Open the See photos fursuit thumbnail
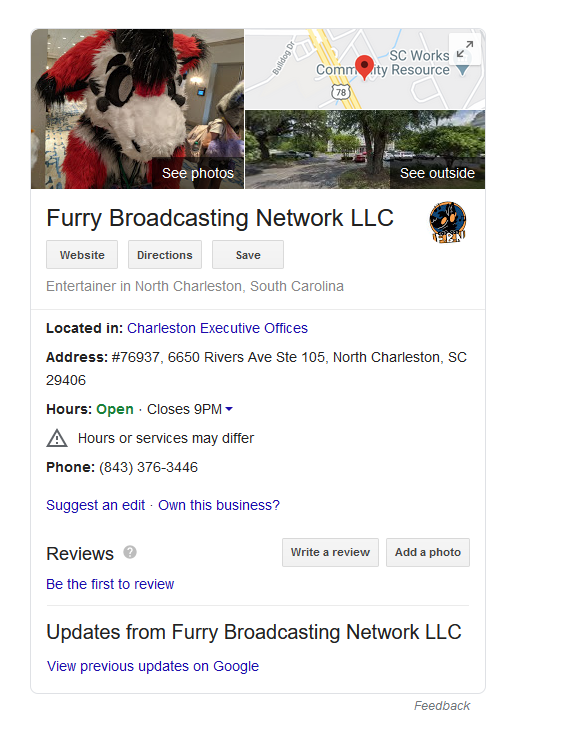The width and height of the screenshot is (561, 729). pos(138,109)
